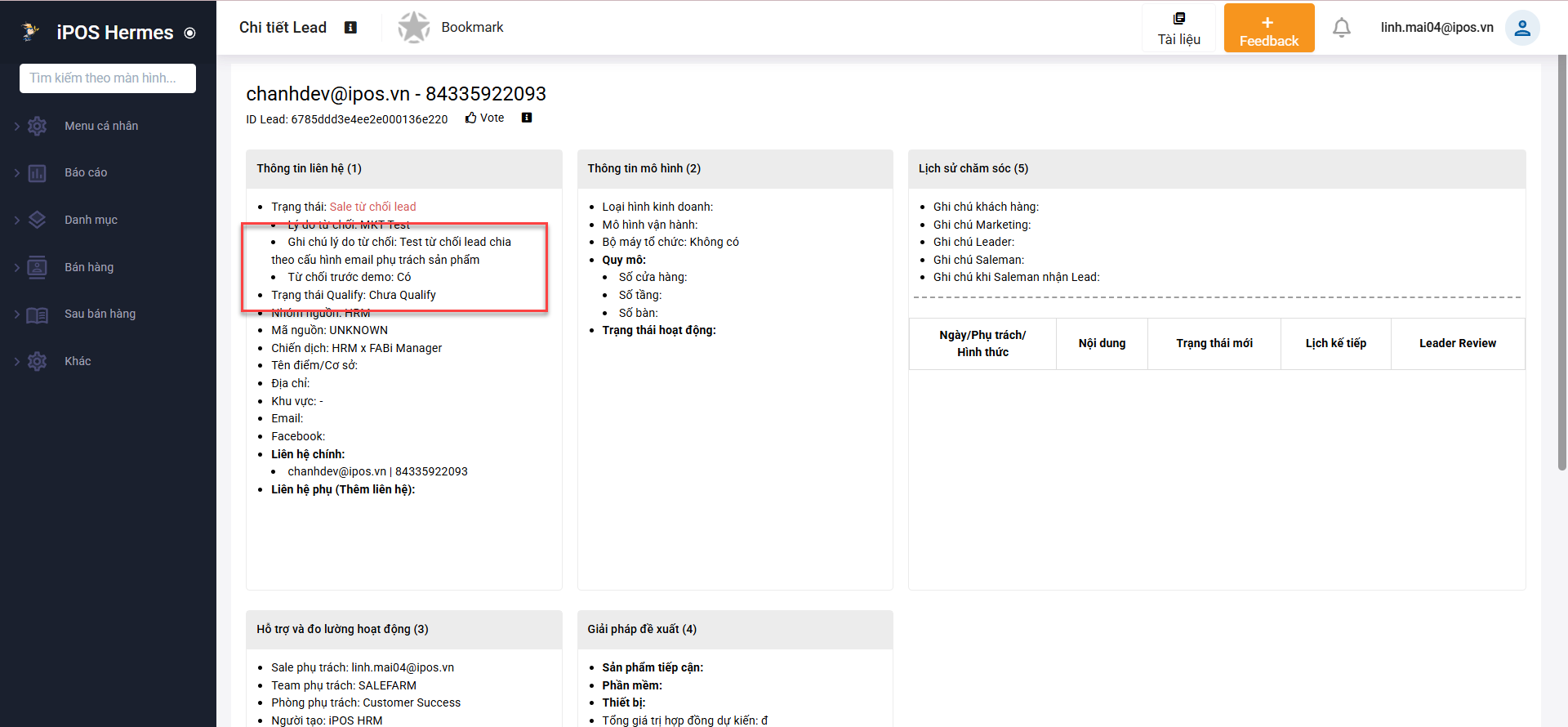Click the Bookmark label

pos(472,27)
